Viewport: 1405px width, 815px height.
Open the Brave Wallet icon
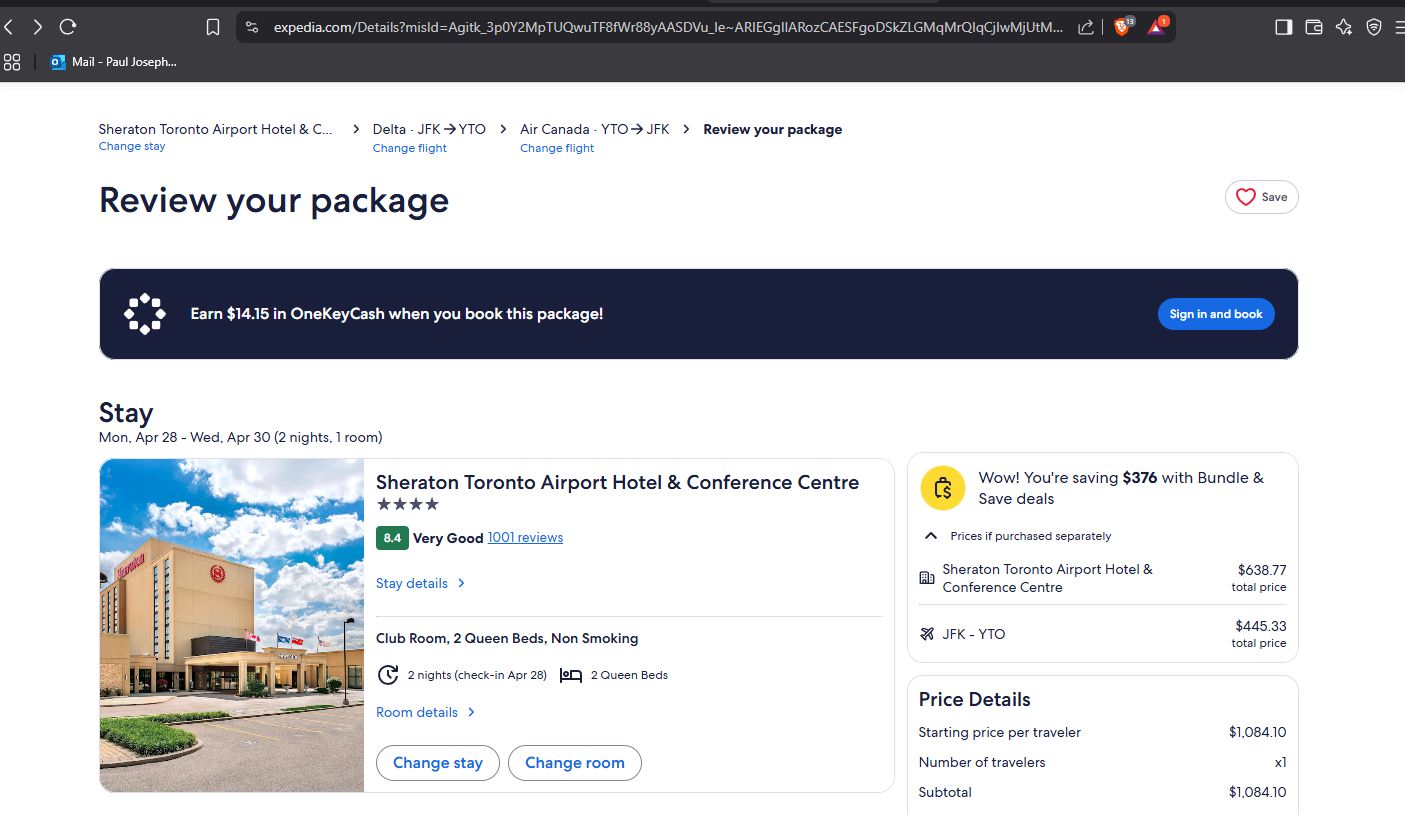[1314, 27]
